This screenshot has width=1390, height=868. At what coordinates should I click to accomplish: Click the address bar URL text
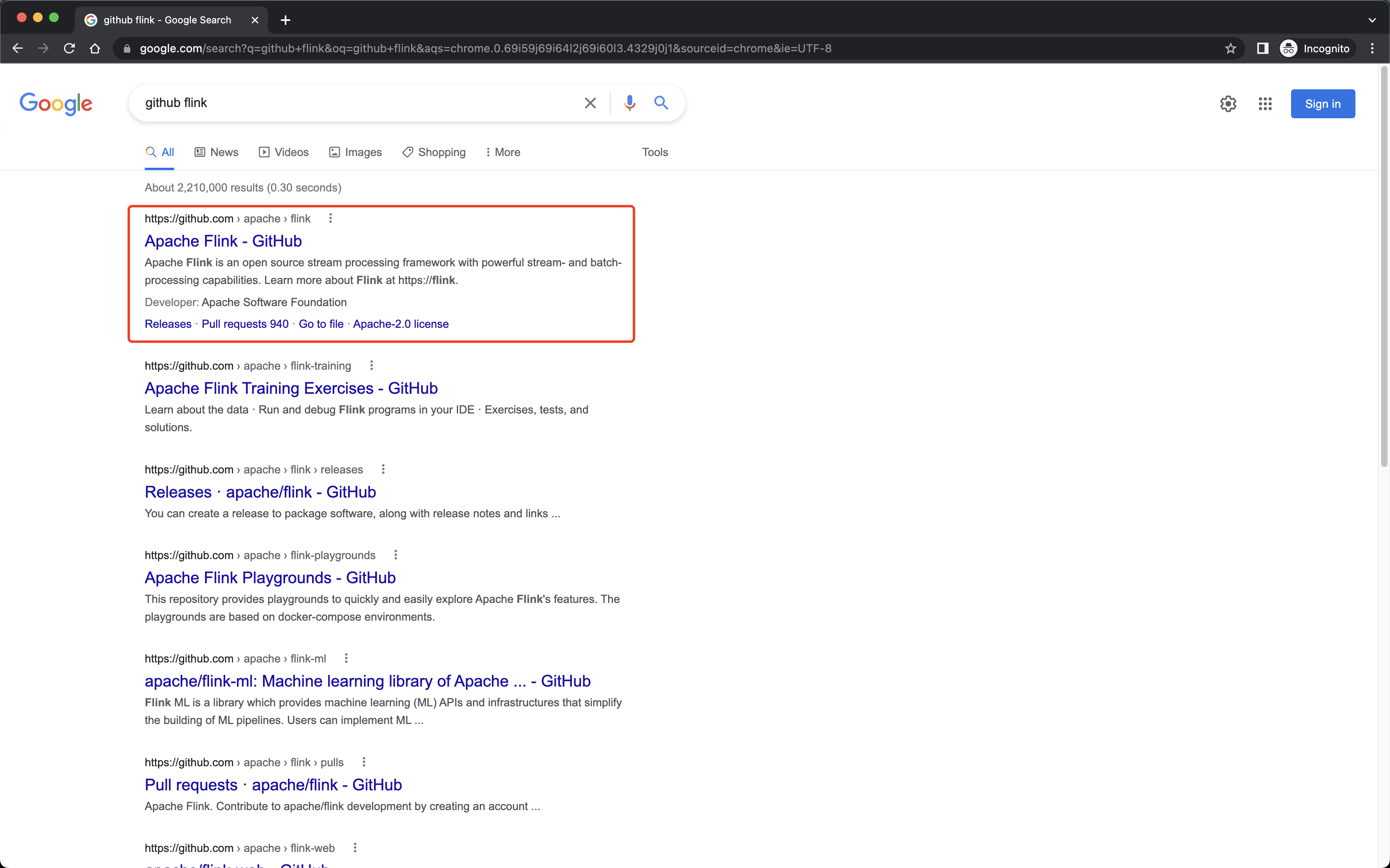(x=485, y=48)
